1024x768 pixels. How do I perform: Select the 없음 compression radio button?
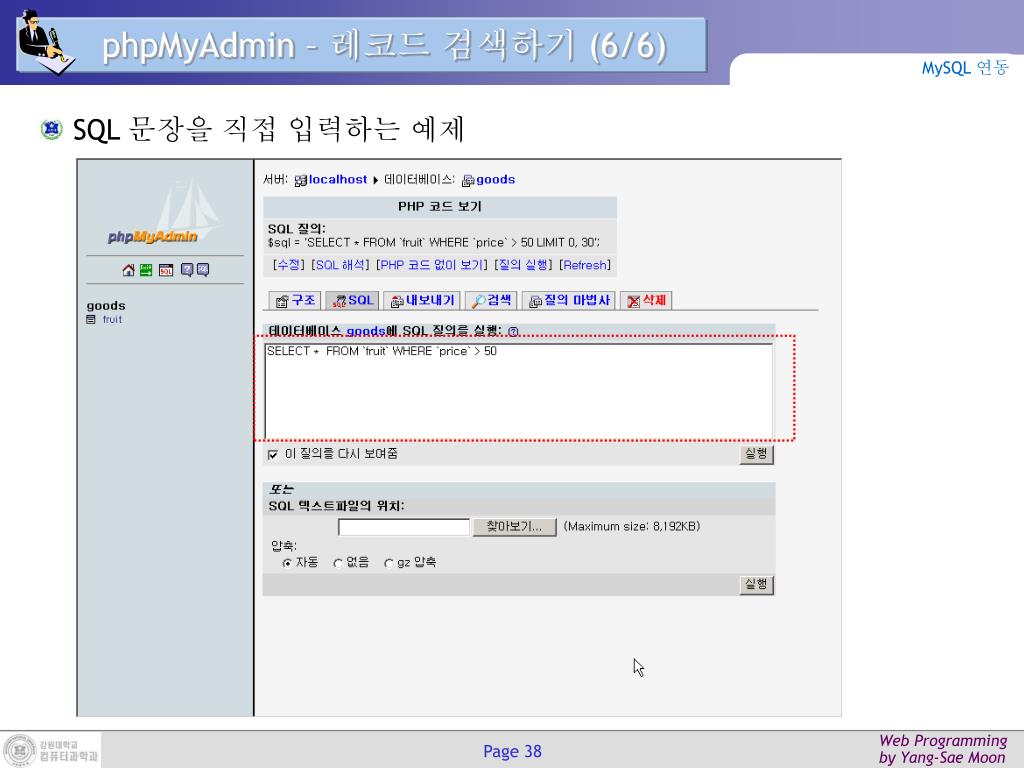pos(338,563)
